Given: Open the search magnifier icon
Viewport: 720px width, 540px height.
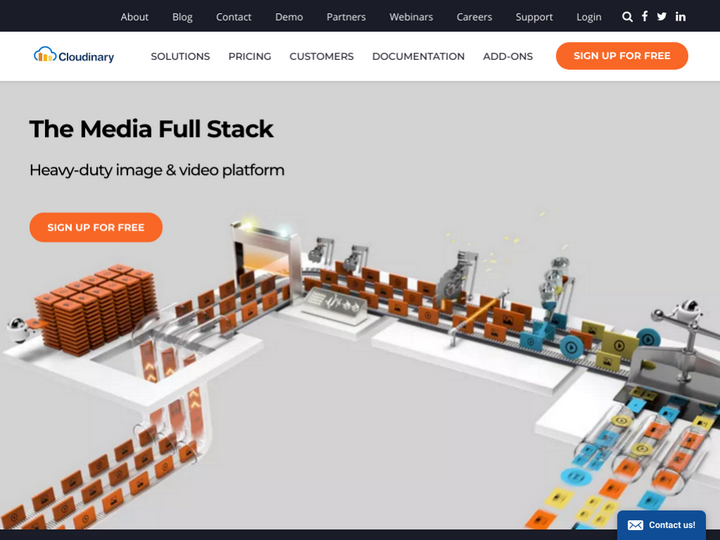Looking at the screenshot, I should [x=627, y=17].
